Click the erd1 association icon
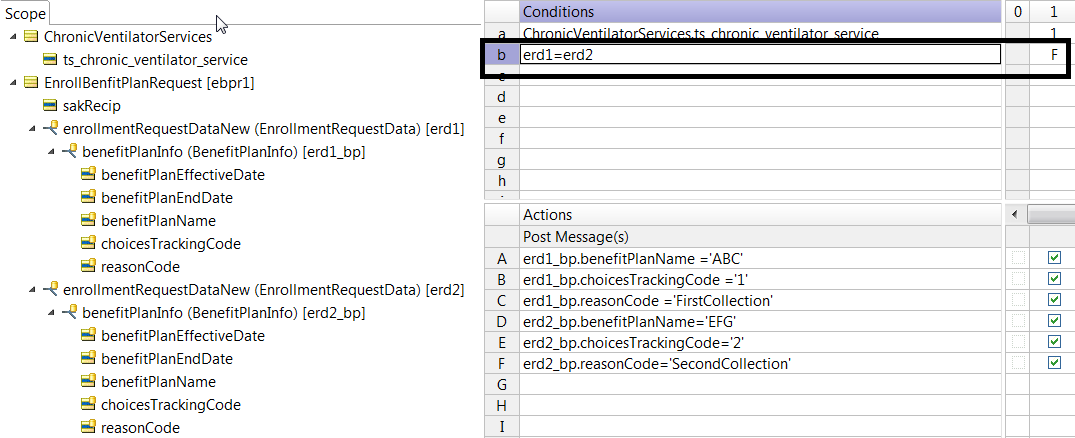Image resolution: width=1075 pixels, height=438 pixels. (50, 129)
